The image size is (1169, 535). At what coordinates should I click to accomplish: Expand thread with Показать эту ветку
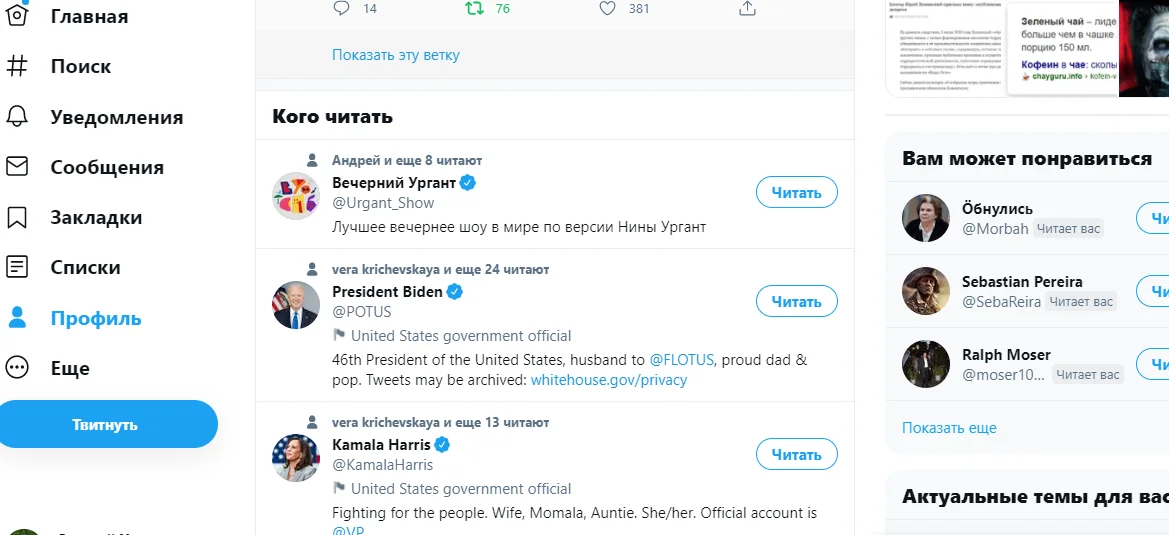click(396, 55)
